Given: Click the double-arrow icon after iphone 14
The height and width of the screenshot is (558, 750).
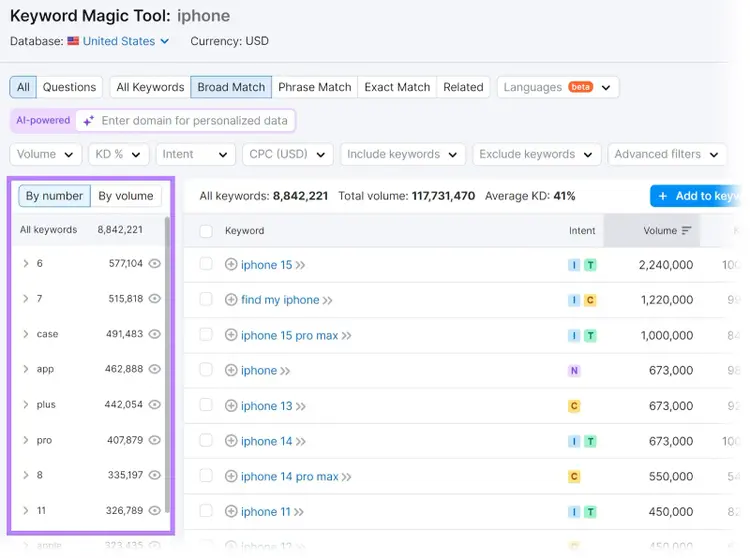Looking at the screenshot, I should coord(300,441).
